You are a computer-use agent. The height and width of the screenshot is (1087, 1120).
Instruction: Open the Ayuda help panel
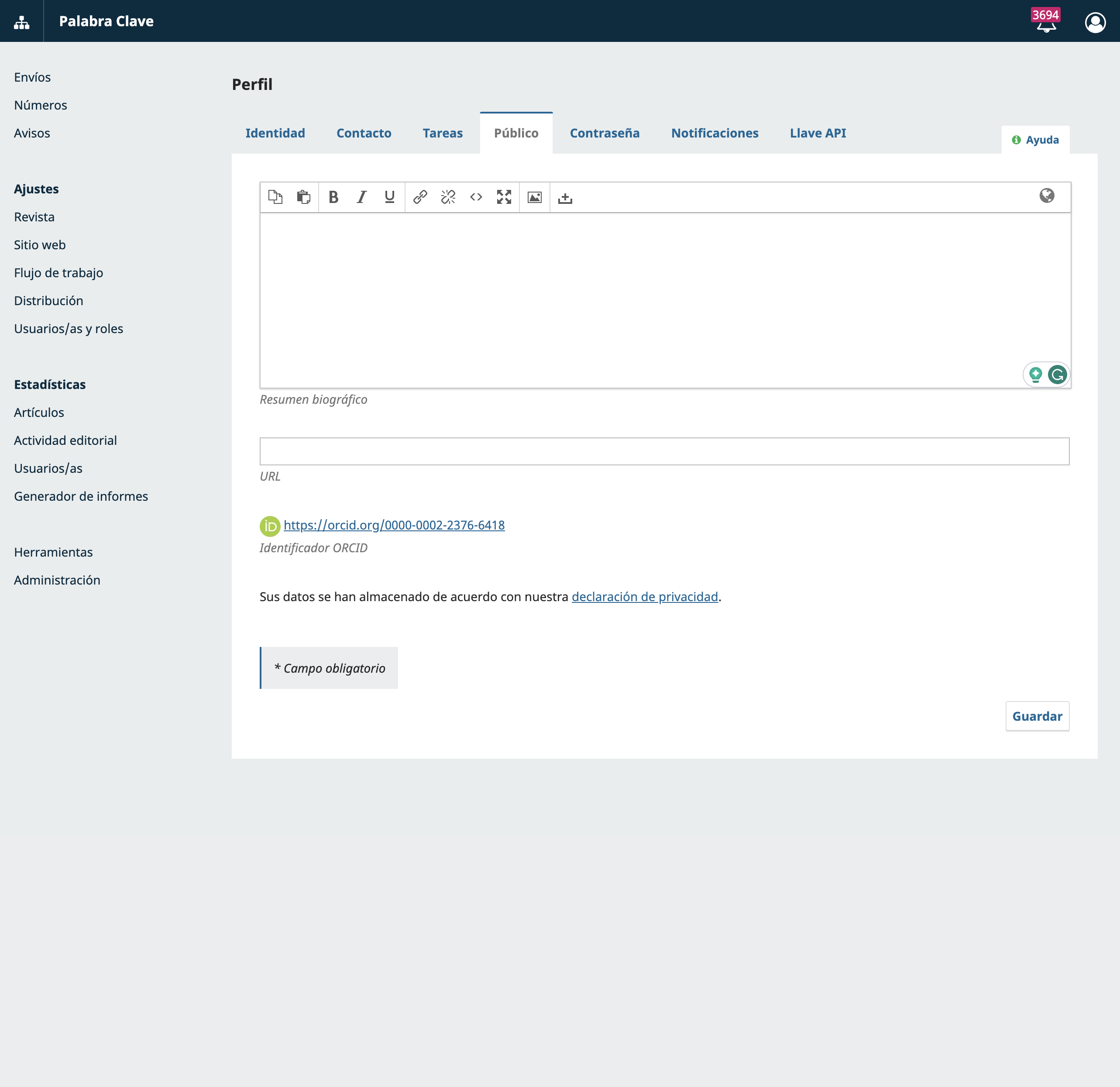1035,140
